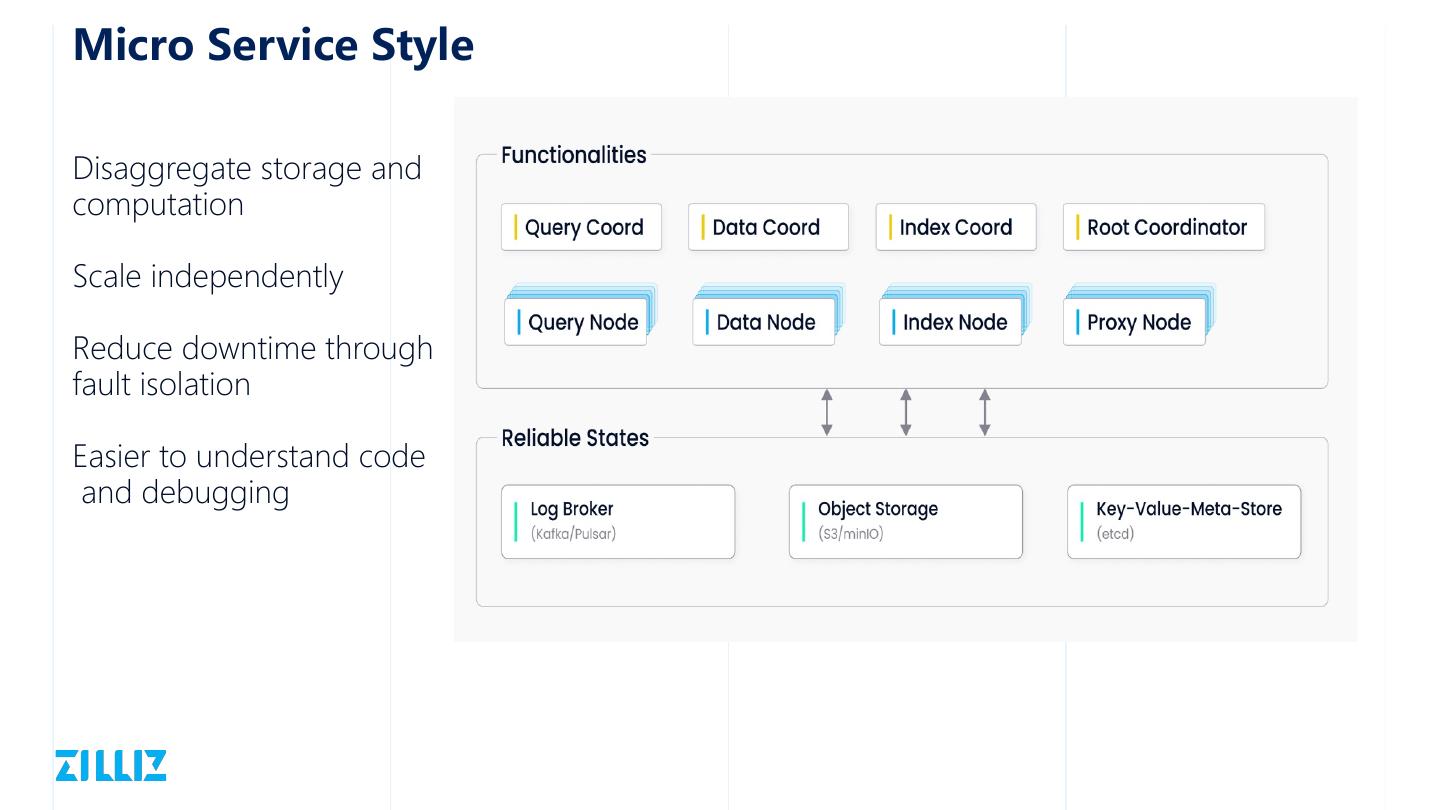Click the leftmost double-headed arrow
The height and width of the screenshot is (810, 1440).
tap(827, 413)
